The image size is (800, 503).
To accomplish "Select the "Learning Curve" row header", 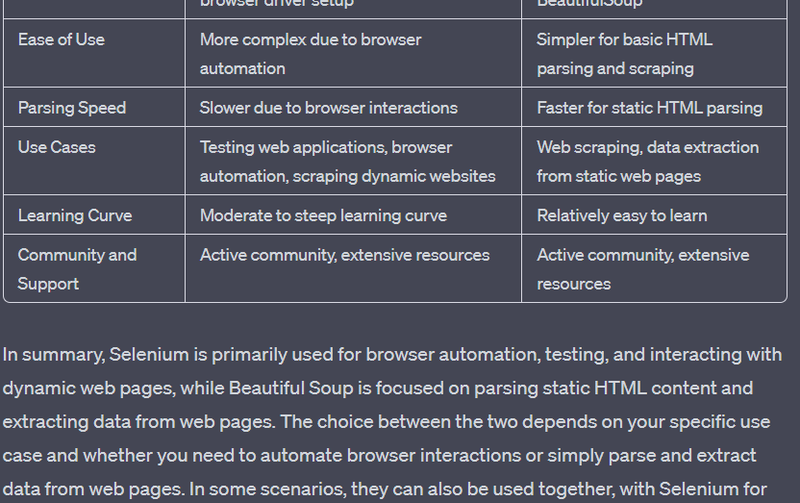I will [75, 216].
